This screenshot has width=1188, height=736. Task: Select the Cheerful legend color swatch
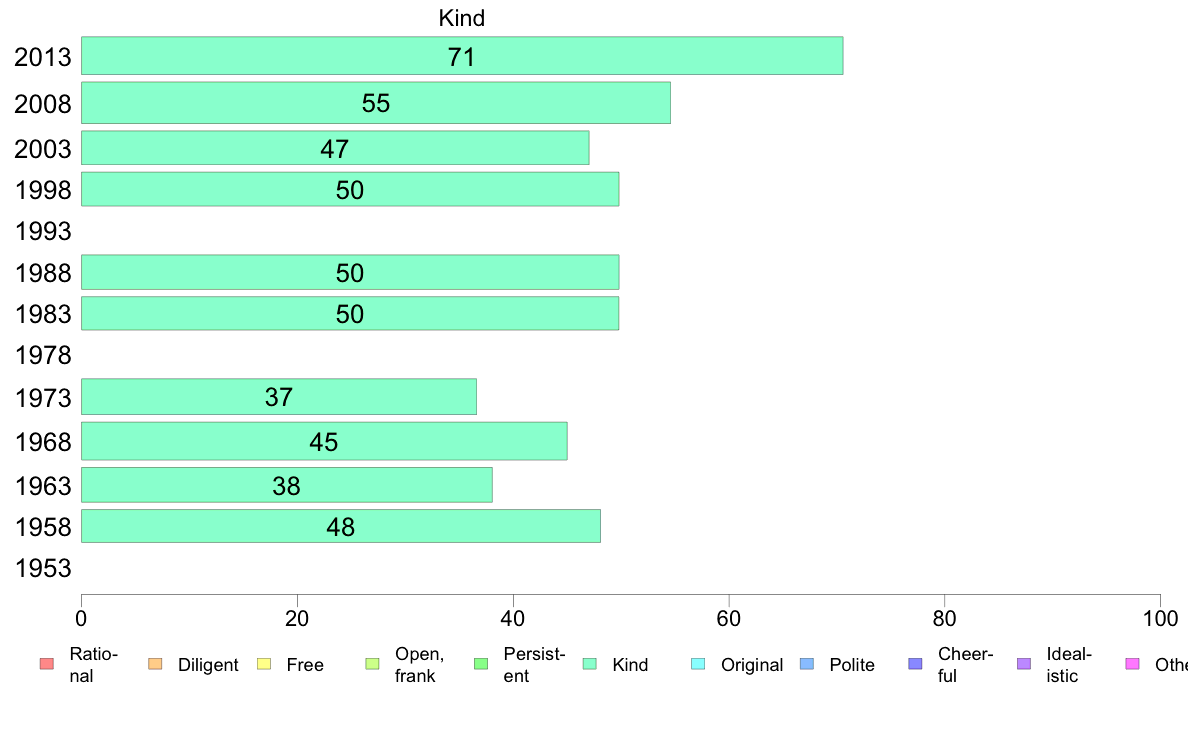pyautogui.click(x=915, y=664)
